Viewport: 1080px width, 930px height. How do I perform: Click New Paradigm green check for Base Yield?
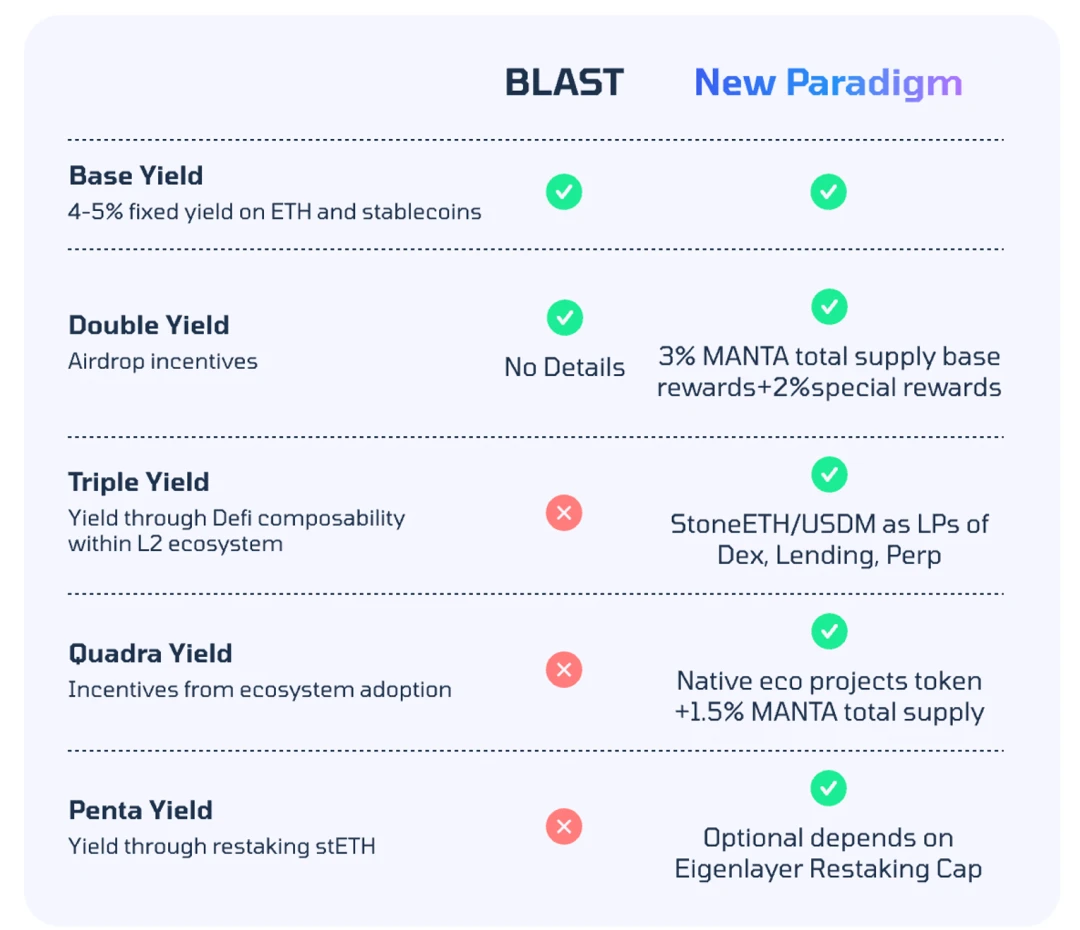pyautogui.click(x=828, y=191)
